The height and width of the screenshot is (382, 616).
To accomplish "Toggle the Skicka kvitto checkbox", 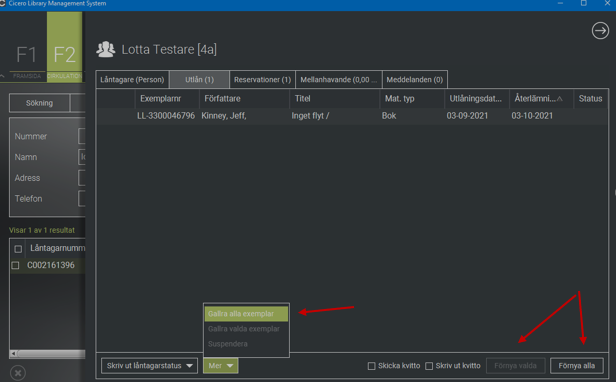I will pos(371,366).
